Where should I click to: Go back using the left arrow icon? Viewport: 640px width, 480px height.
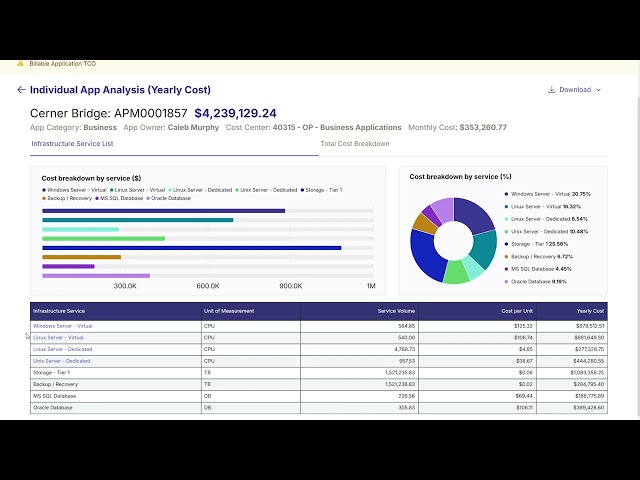(21, 90)
